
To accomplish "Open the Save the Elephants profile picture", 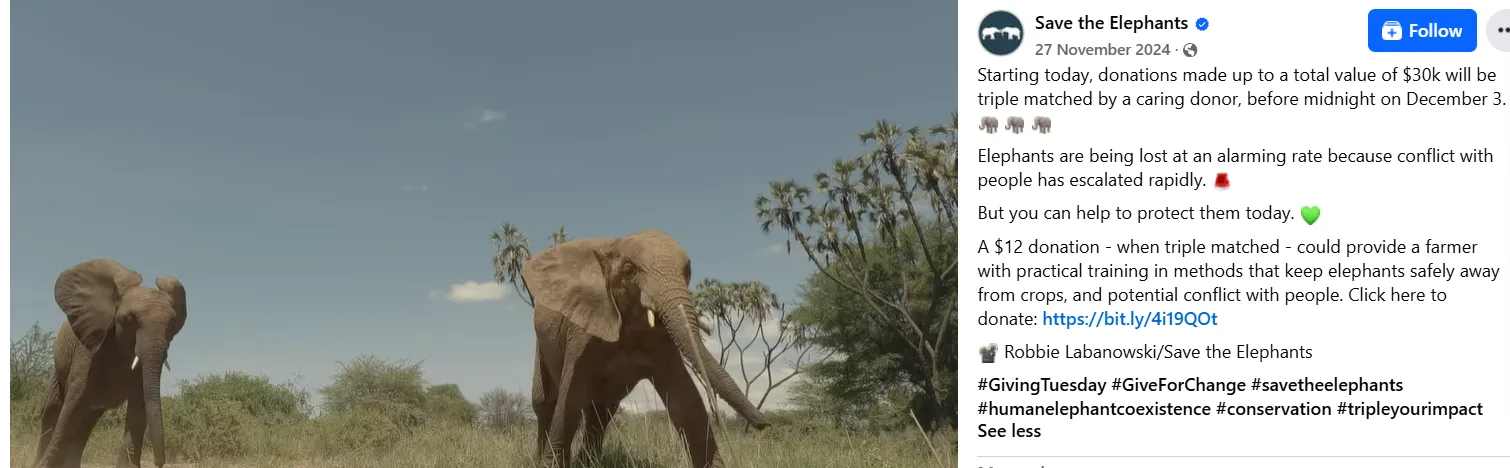I will click(x=1001, y=33).
